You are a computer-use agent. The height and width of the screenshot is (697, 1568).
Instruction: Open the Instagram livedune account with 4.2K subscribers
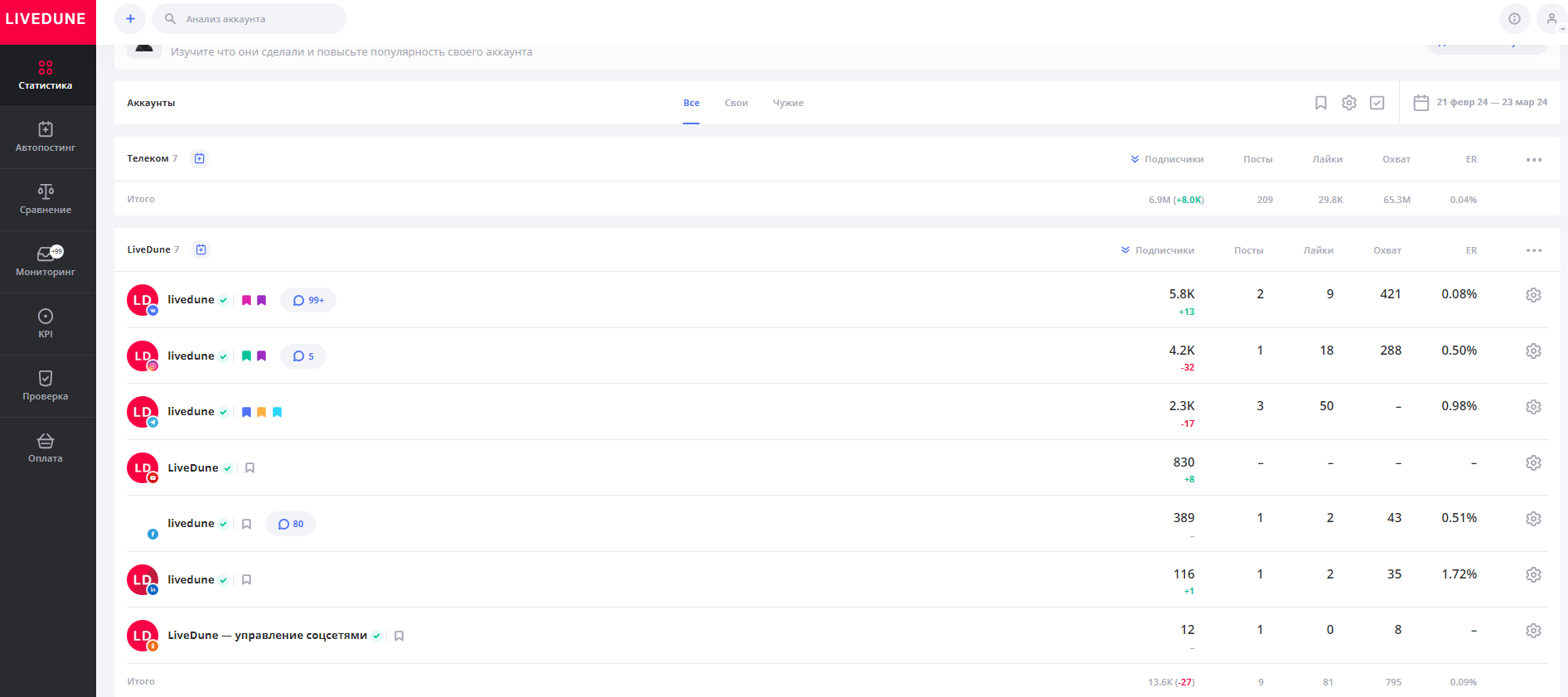(191, 356)
